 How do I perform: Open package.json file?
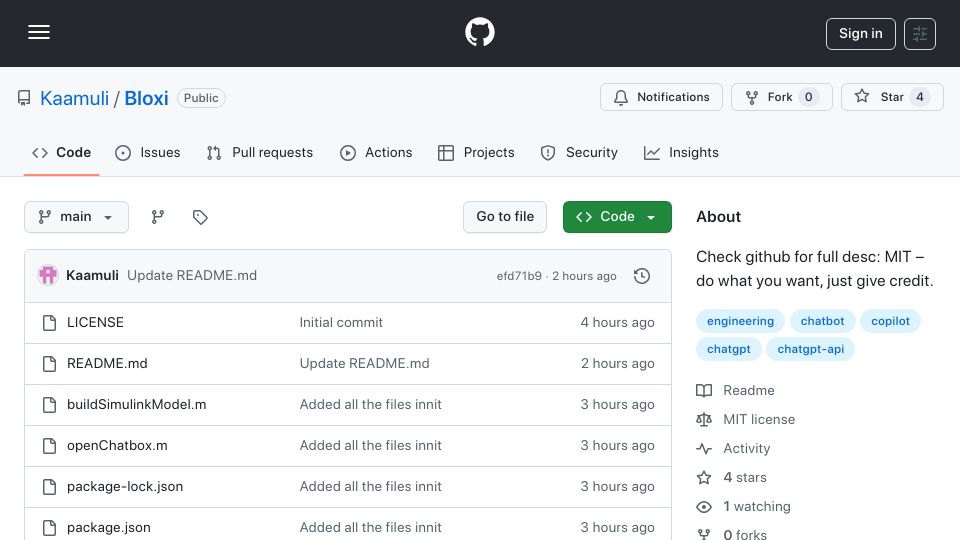[x=108, y=528]
